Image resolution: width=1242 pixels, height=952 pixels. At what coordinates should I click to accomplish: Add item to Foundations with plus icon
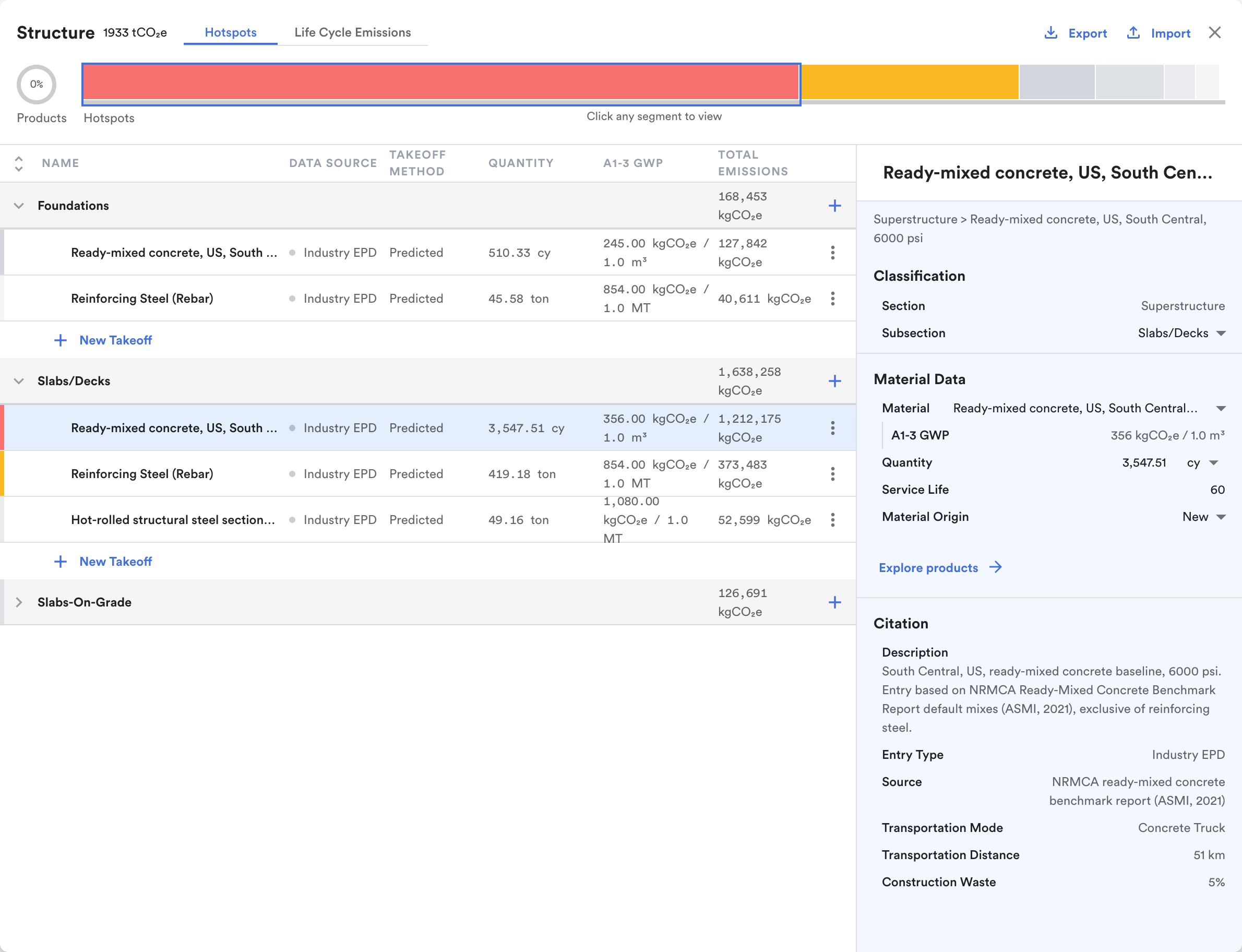point(834,206)
